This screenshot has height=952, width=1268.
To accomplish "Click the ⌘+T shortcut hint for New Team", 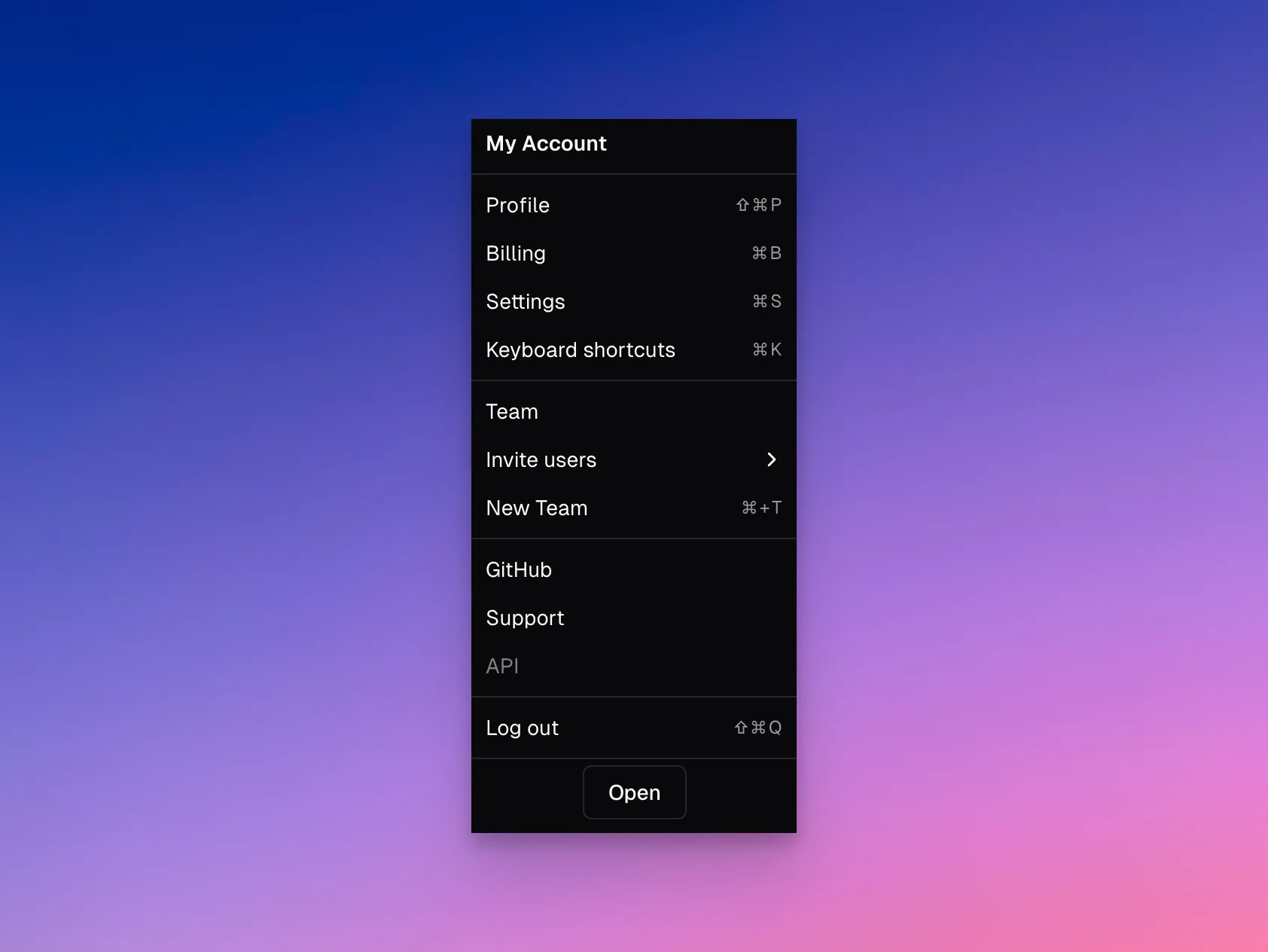I will click(x=761, y=508).
